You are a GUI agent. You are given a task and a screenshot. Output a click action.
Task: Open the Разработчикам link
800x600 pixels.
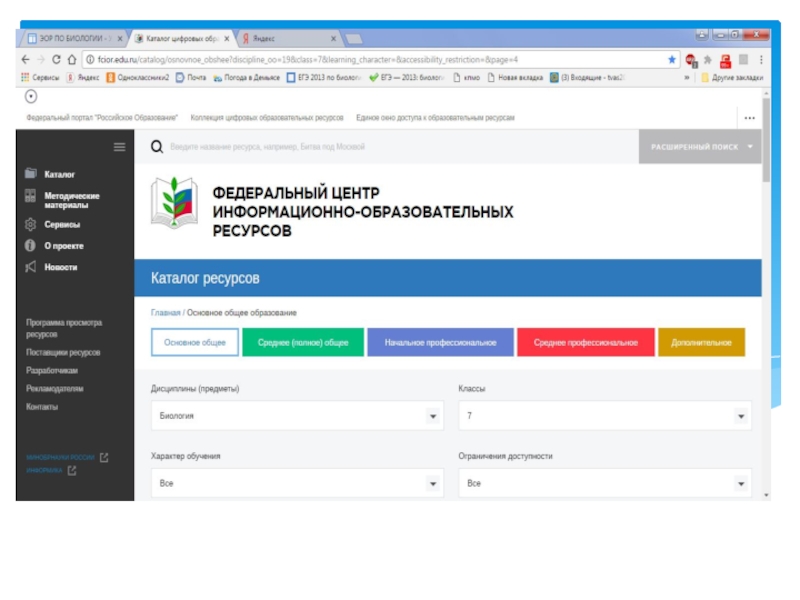(x=52, y=370)
